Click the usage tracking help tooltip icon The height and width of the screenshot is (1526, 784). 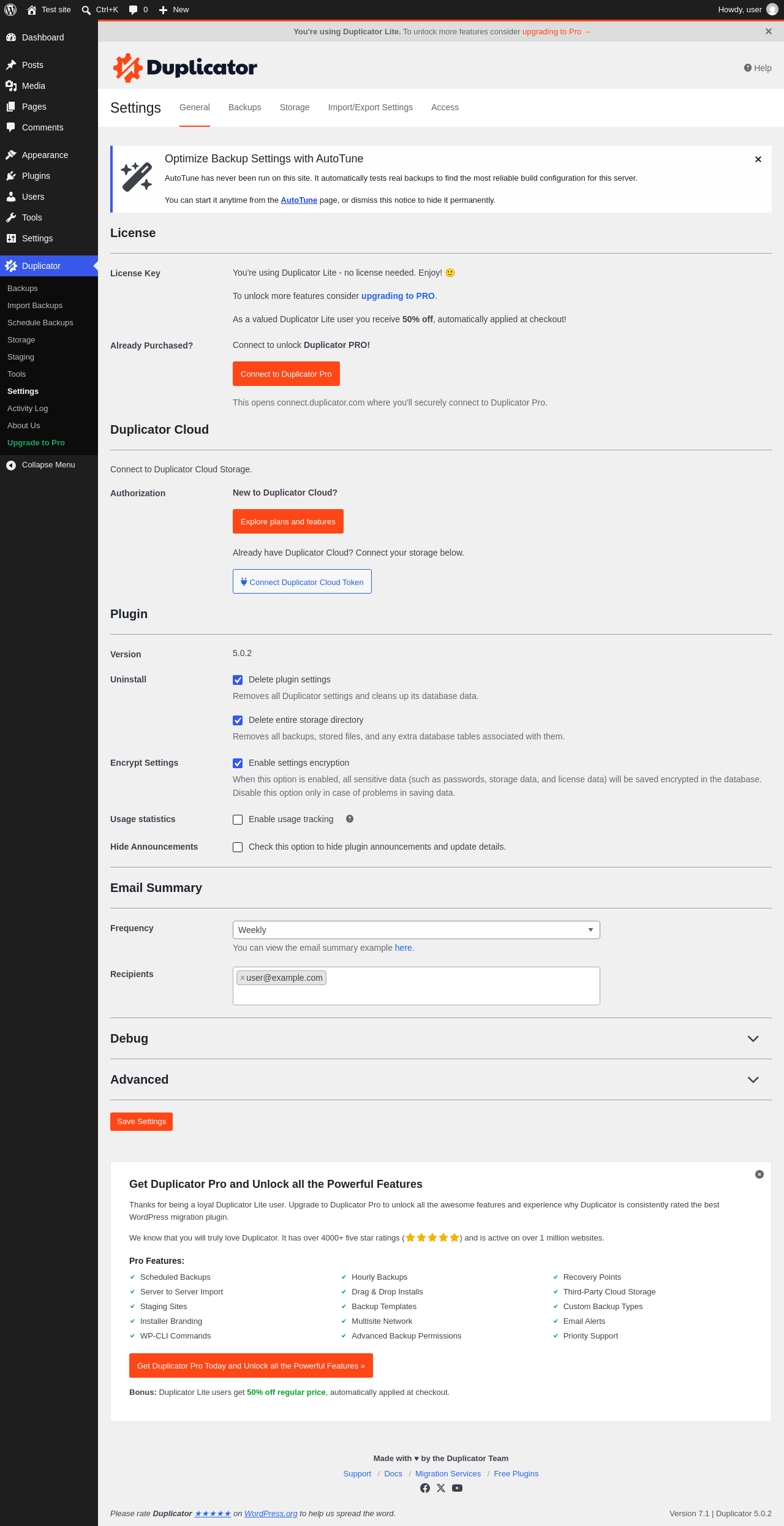(350, 819)
